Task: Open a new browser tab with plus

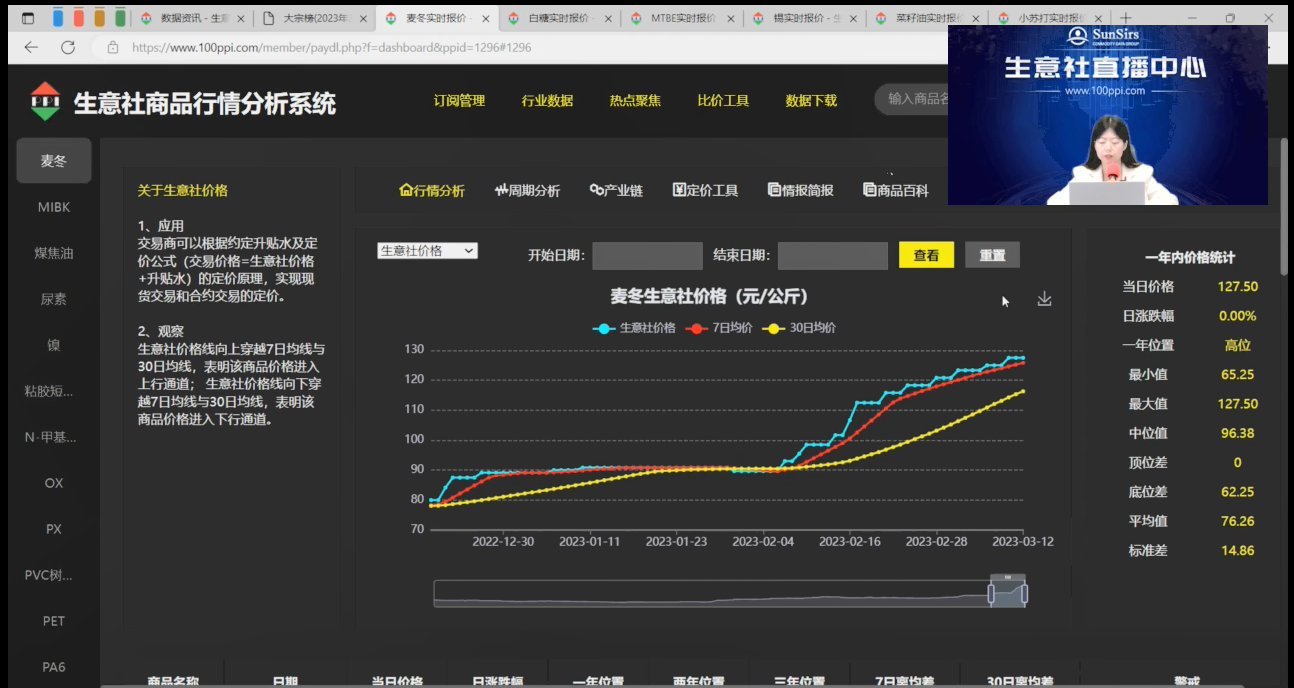Action: coord(1125,18)
